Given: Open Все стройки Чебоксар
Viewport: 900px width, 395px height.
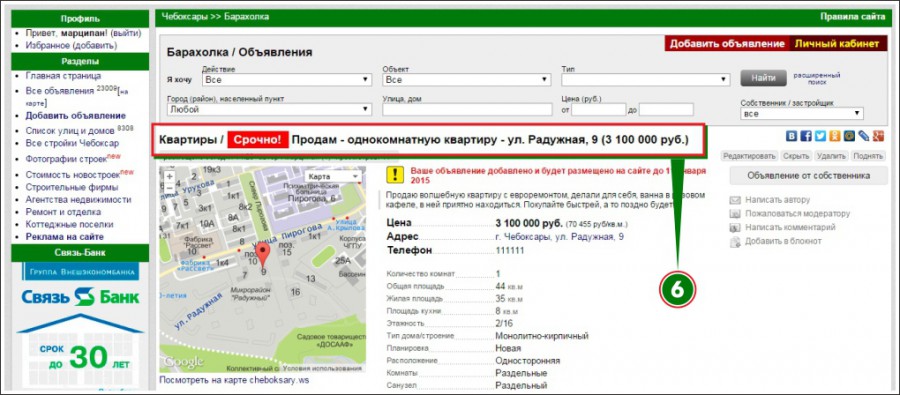Looking at the screenshot, I should click(x=72, y=144).
